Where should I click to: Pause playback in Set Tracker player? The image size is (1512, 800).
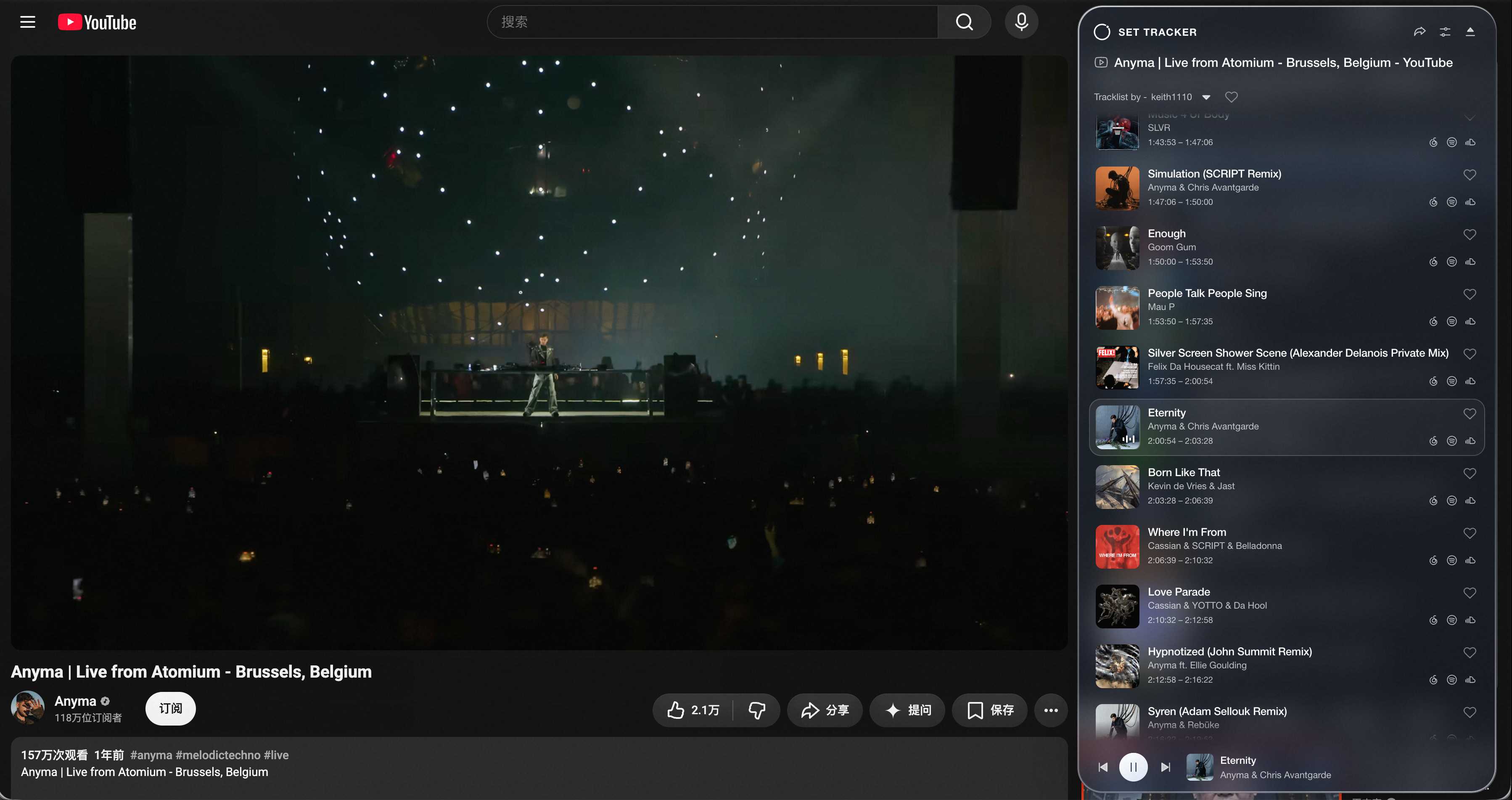click(1133, 767)
